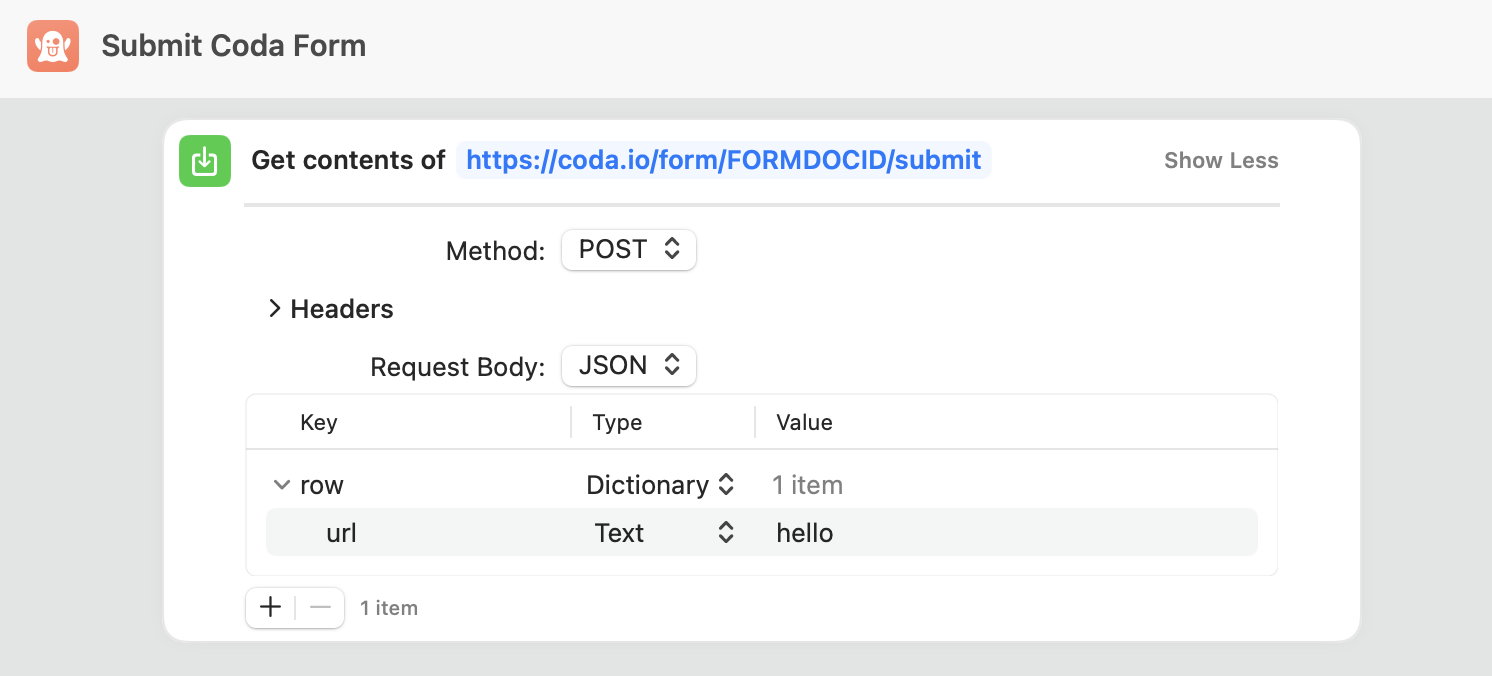Screen dimensions: 1492x676
Task: Select the 'row' key name
Action: pyautogui.click(x=322, y=485)
